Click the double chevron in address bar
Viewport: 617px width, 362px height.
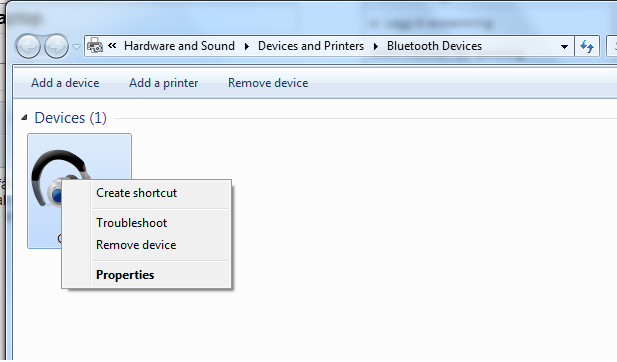click(112, 46)
